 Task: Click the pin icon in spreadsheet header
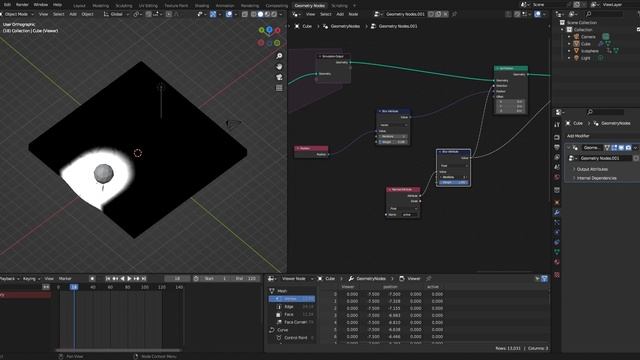[x=429, y=278]
